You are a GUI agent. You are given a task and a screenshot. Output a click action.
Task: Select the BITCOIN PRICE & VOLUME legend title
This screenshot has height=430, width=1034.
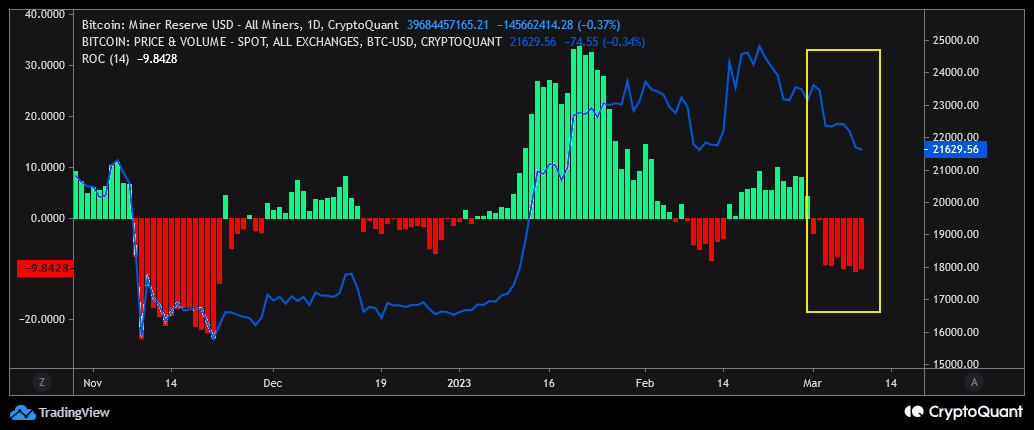pyautogui.click(x=292, y=42)
